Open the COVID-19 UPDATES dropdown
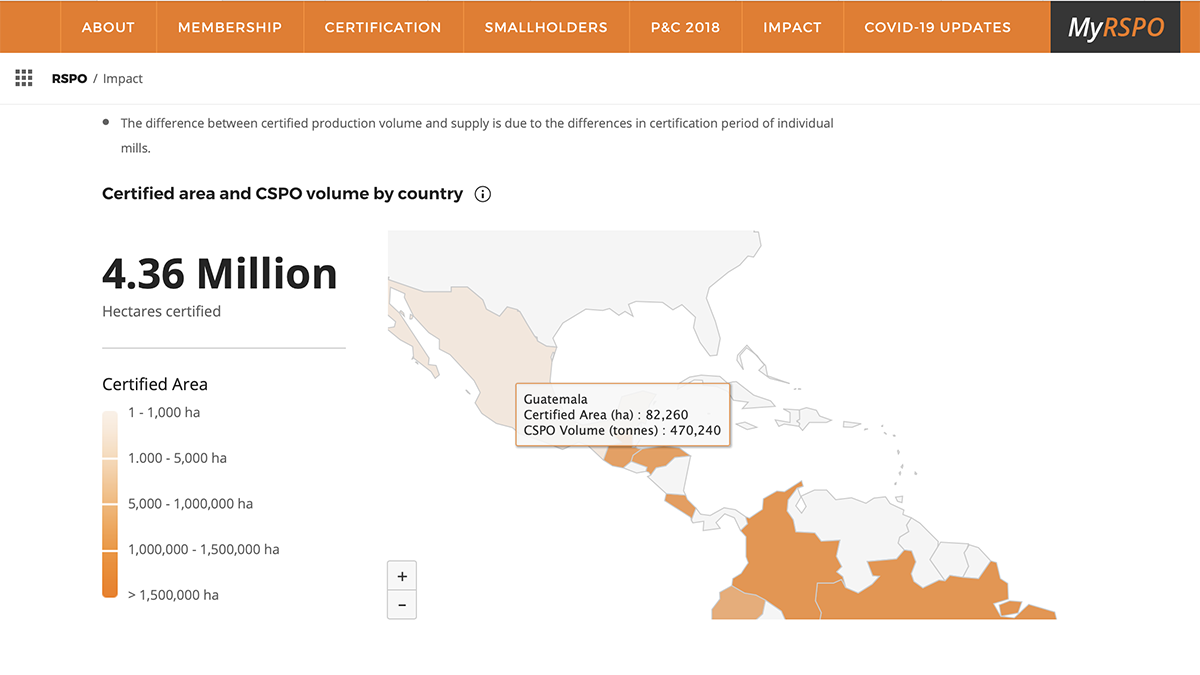Screen dimensions: 1200x675 coord(938,27)
